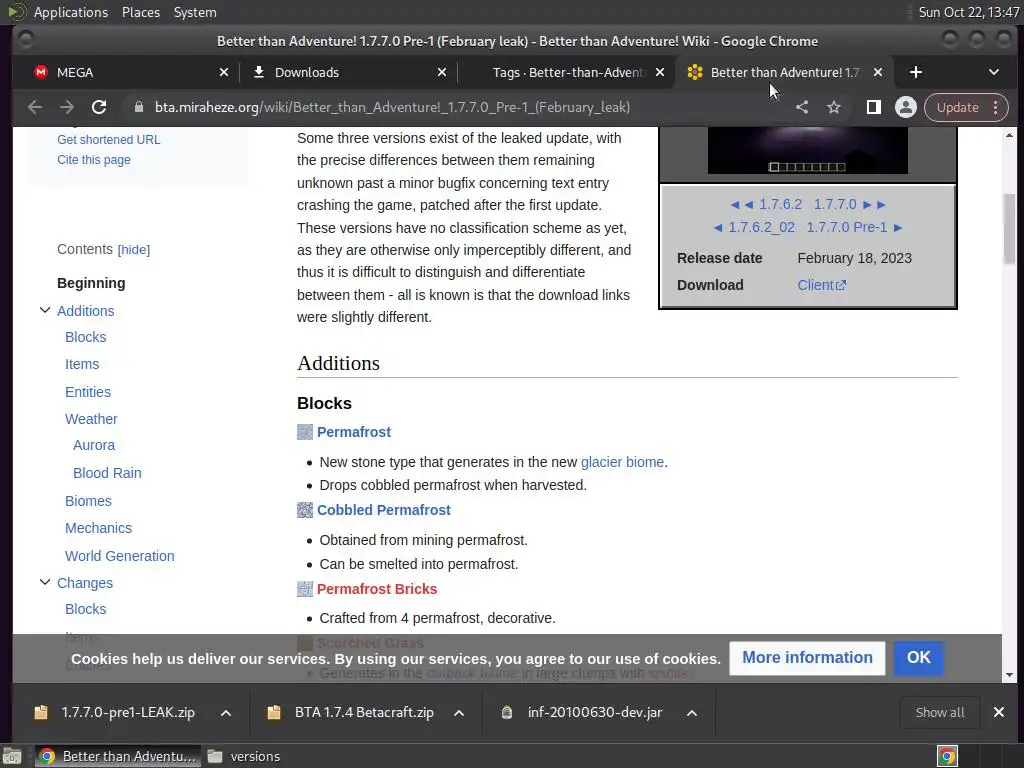The width and height of the screenshot is (1024, 768).
Task: Click the browser back arrow
Action: (x=35, y=107)
